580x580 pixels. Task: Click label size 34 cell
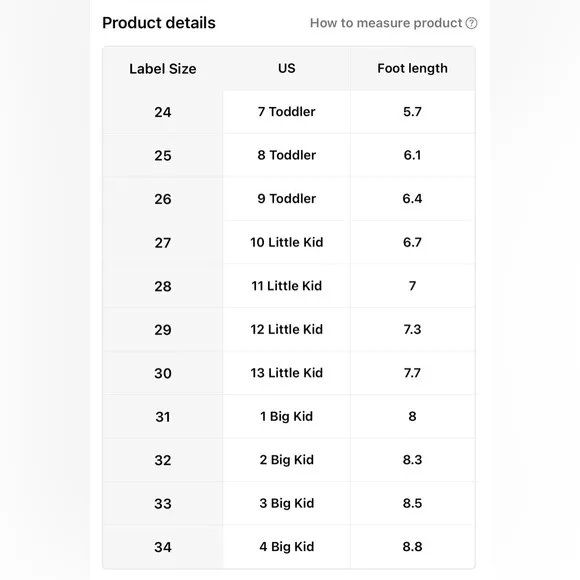point(163,547)
